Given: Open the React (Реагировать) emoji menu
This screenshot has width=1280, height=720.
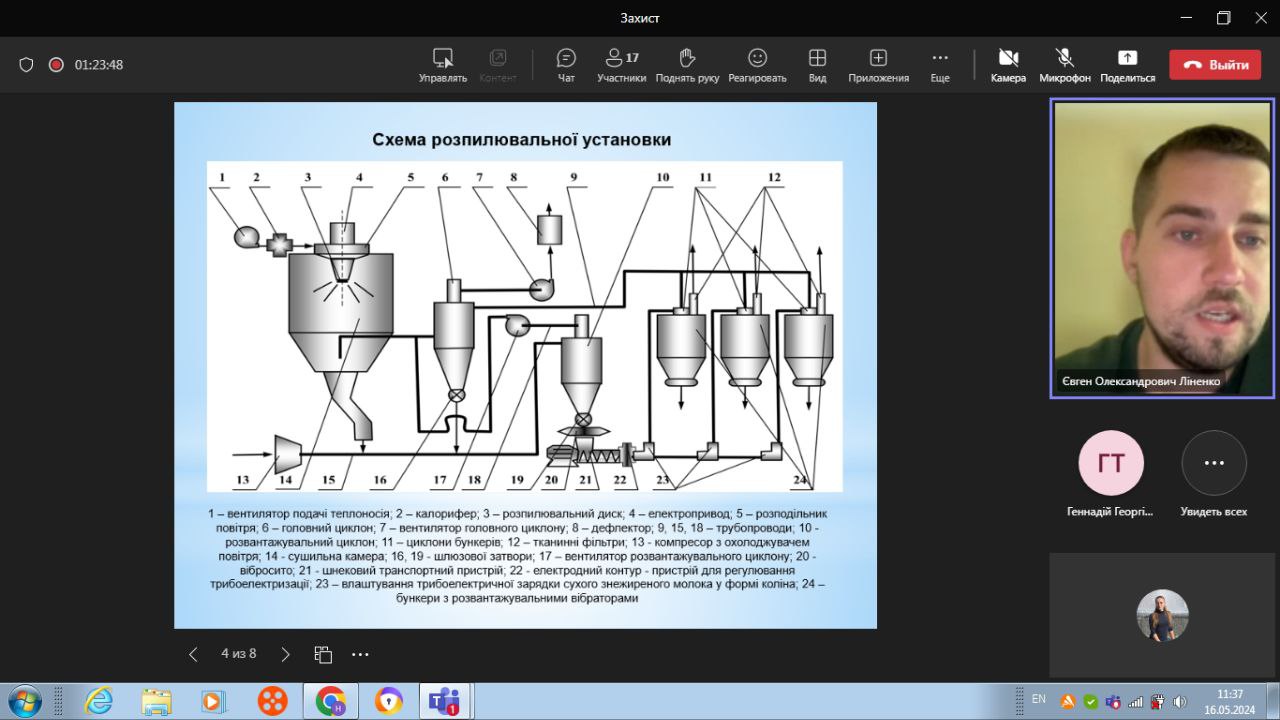Looking at the screenshot, I should tap(757, 64).
